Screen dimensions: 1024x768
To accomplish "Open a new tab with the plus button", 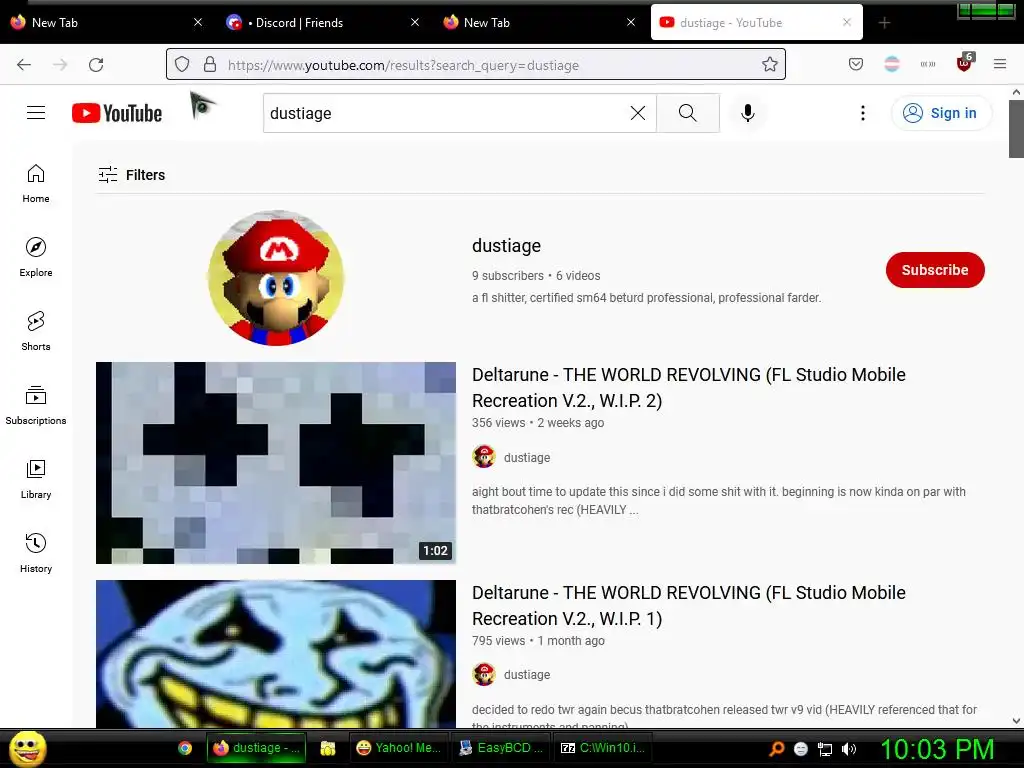I will (884, 23).
